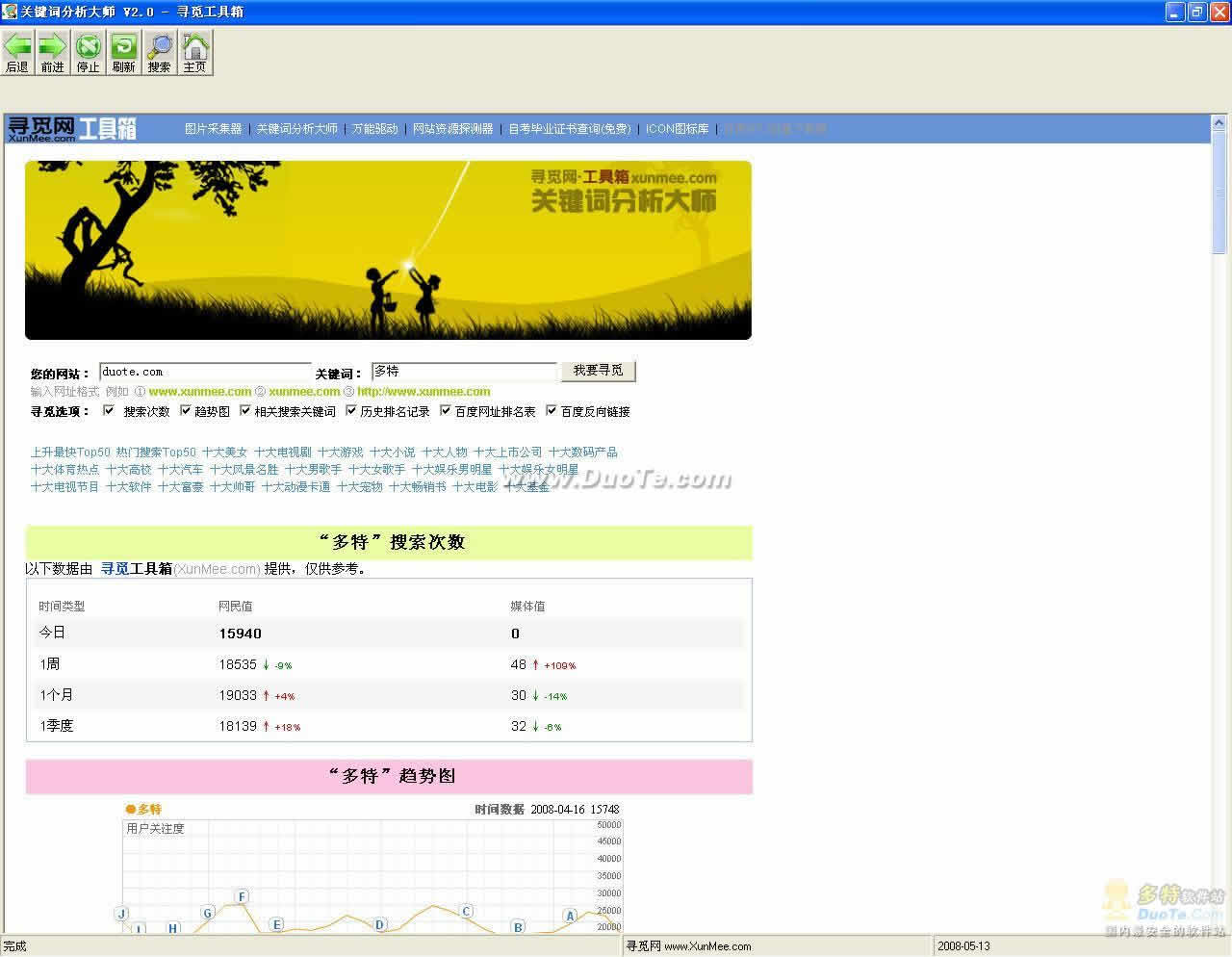Viewport: 1232px width, 957px height.
Task: Open 关键词分析大师 nav item
Action: [297, 128]
